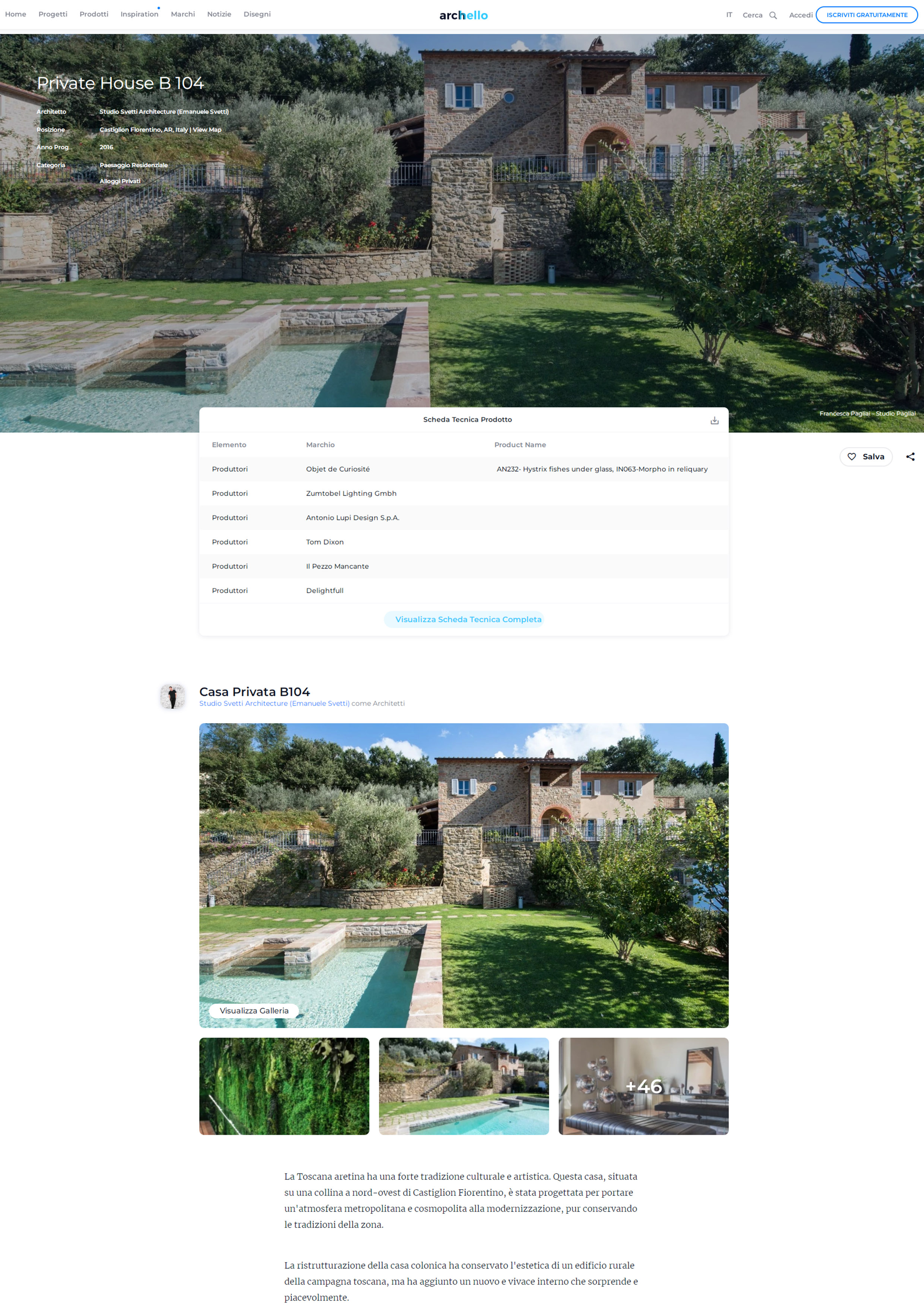Open the Progetti menu item
Viewport: 924px width, 1307px height.
pos(53,14)
